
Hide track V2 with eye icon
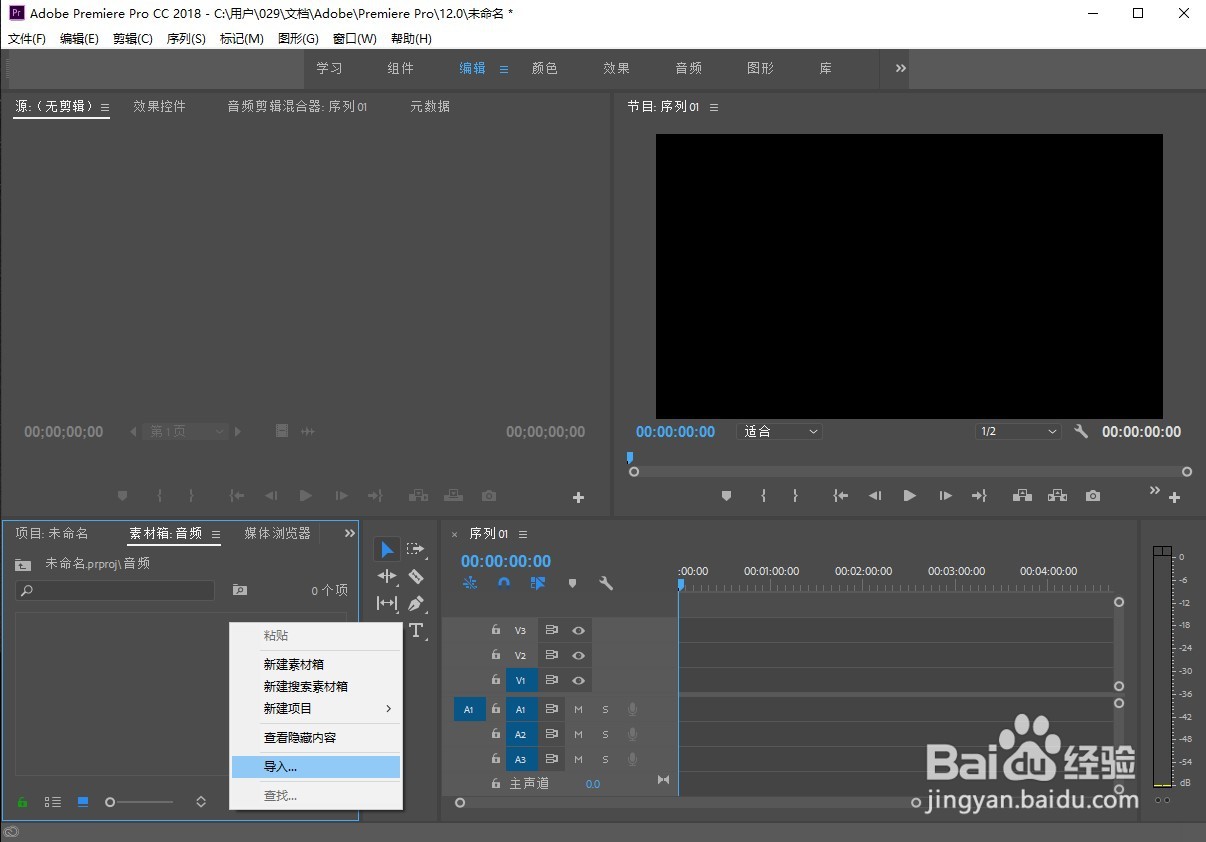pos(578,655)
